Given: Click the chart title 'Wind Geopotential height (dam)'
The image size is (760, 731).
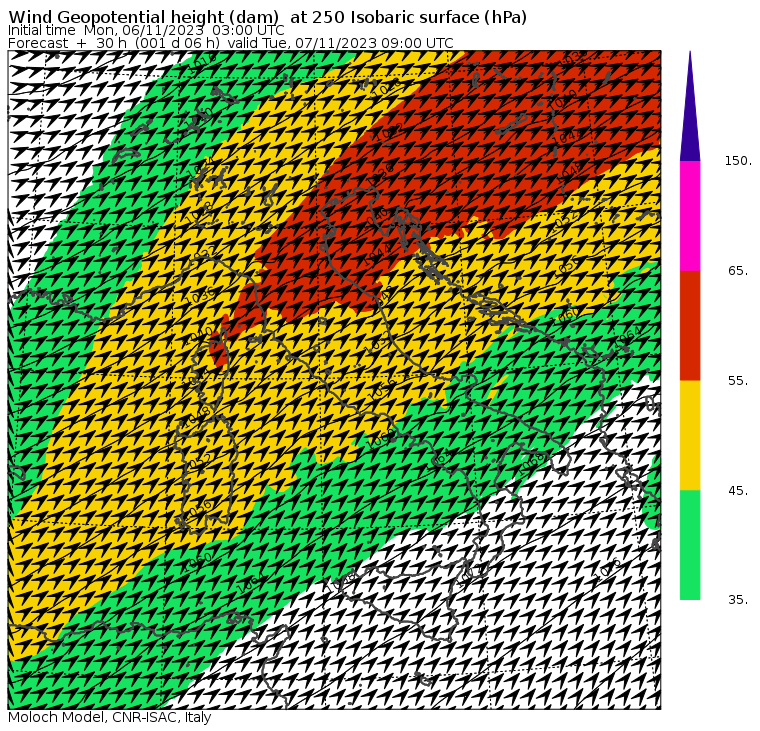Looking at the screenshot, I should pos(143,17).
